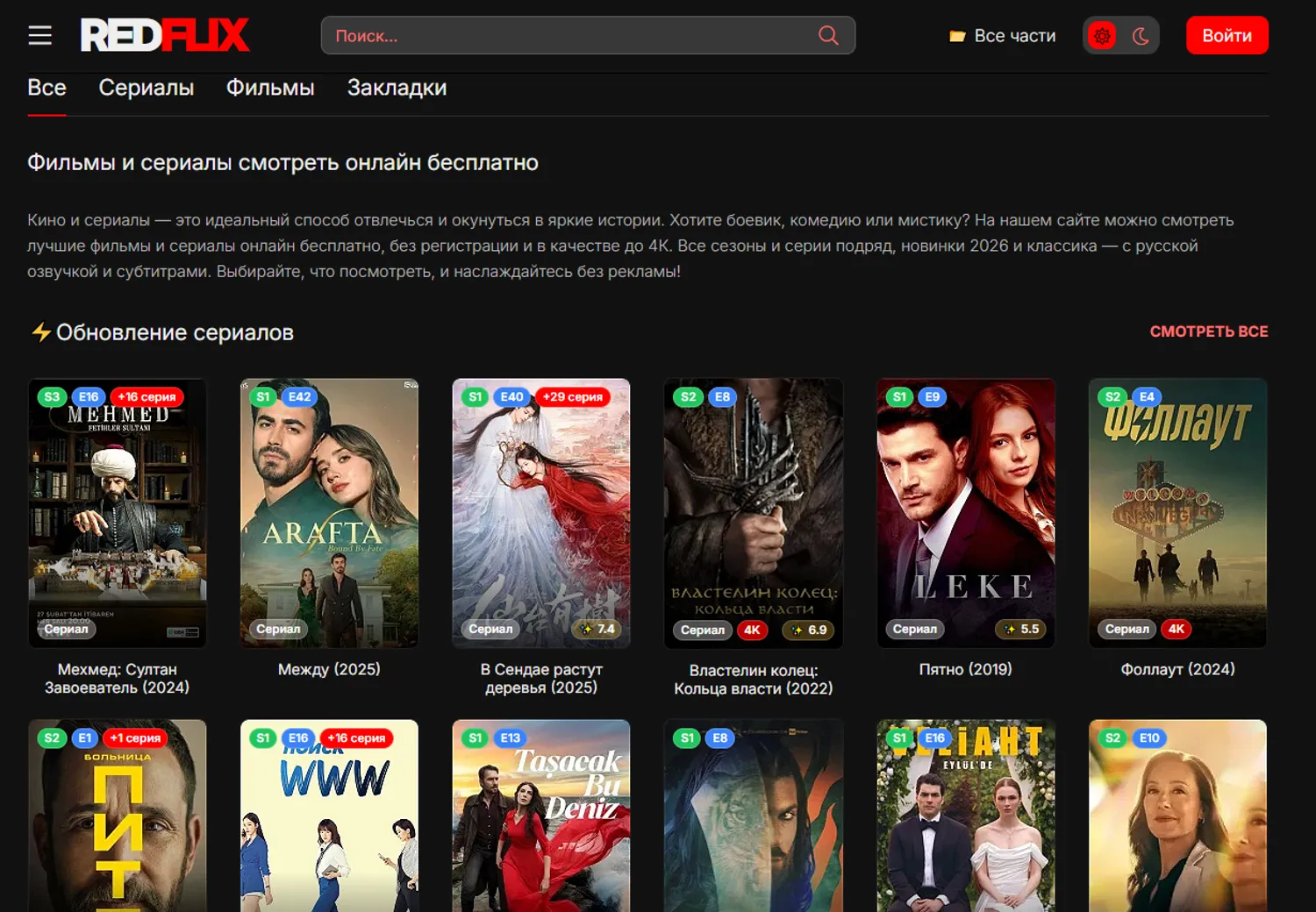
Task: Click the lightning icon by Обновление сериалов
Action: pos(40,331)
